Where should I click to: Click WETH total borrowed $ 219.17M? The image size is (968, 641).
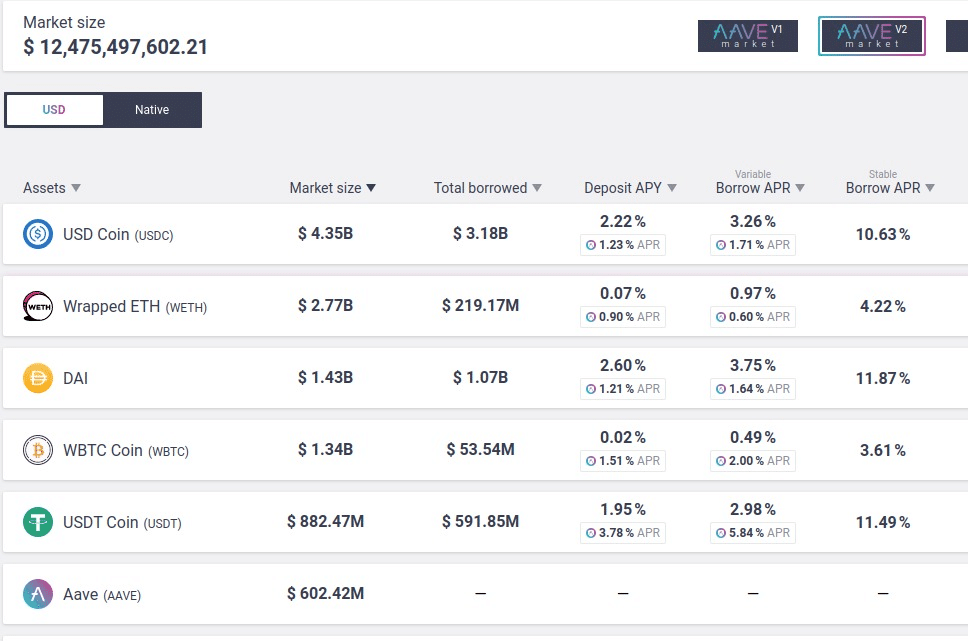pyautogui.click(x=480, y=306)
